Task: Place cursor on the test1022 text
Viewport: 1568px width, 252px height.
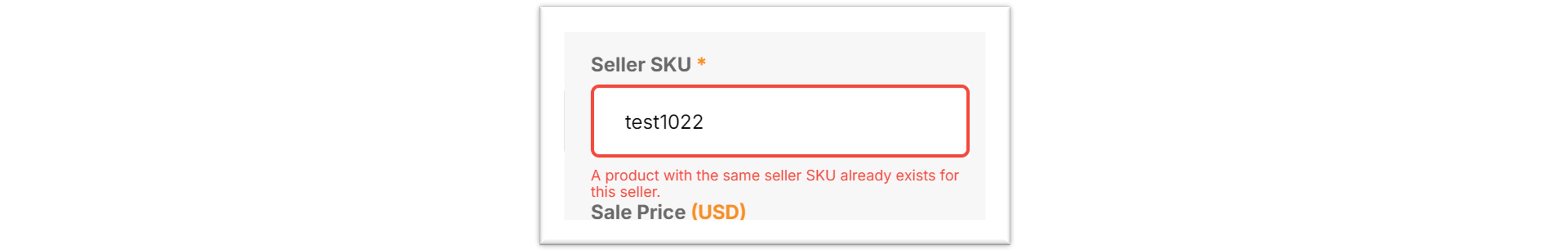Action: (x=664, y=122)
